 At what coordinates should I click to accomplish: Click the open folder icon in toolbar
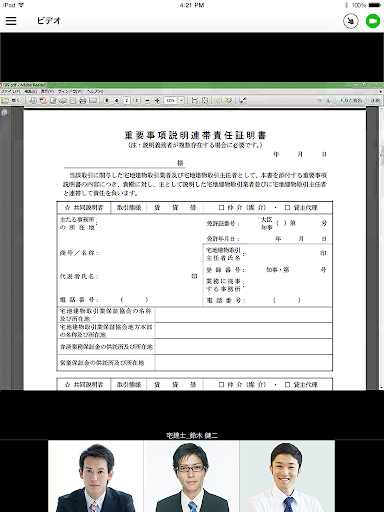(5, 100)
